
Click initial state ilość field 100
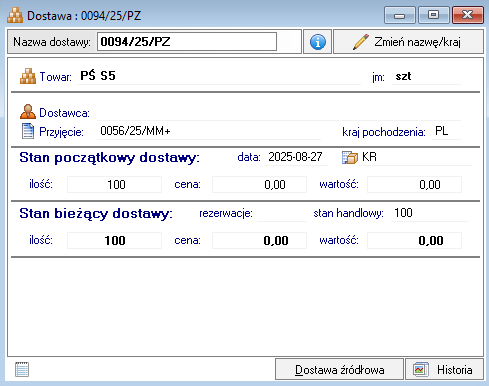click(114, 184)
